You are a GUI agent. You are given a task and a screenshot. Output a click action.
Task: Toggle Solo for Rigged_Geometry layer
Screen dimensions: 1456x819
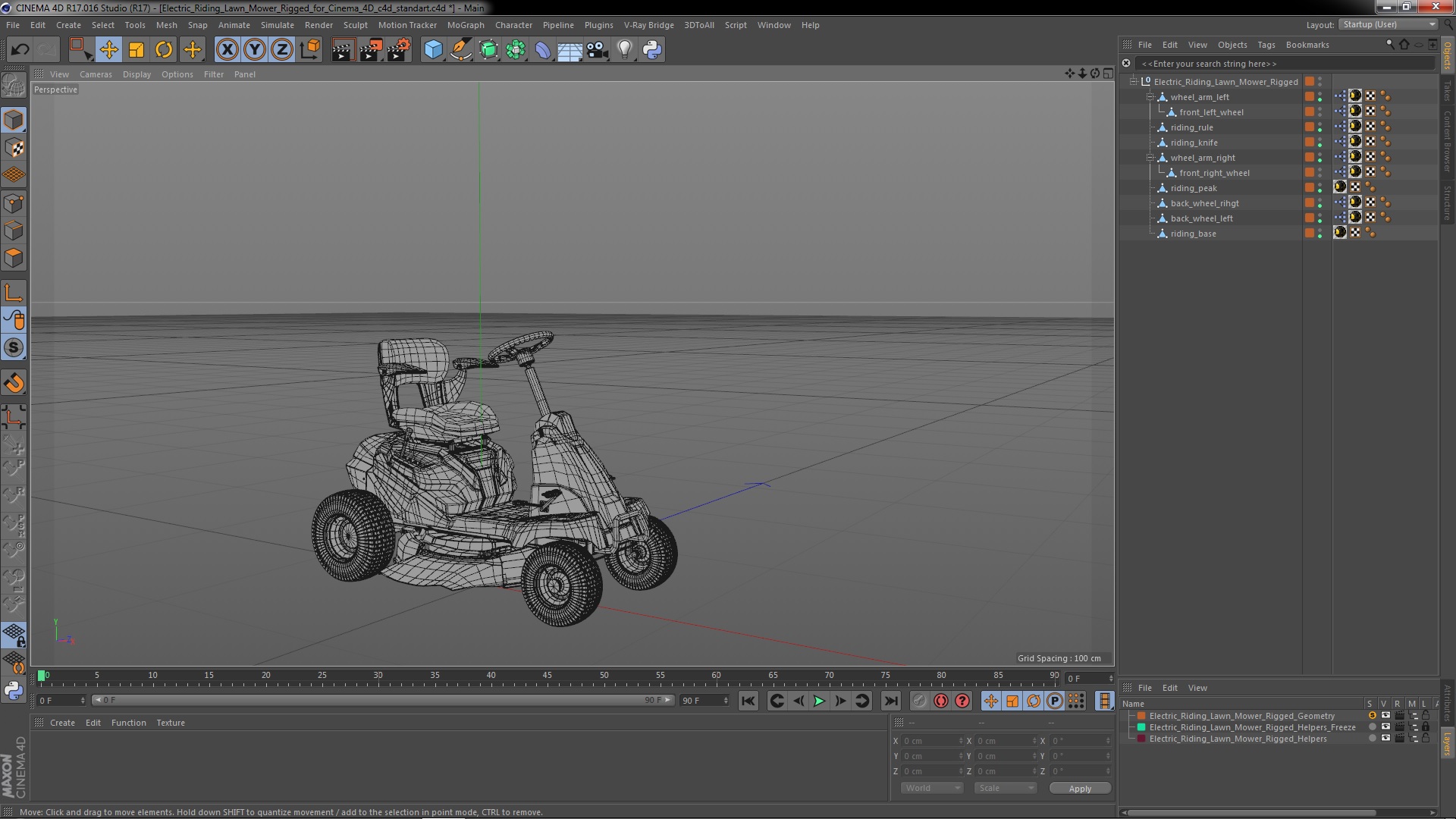[1372, 716]
